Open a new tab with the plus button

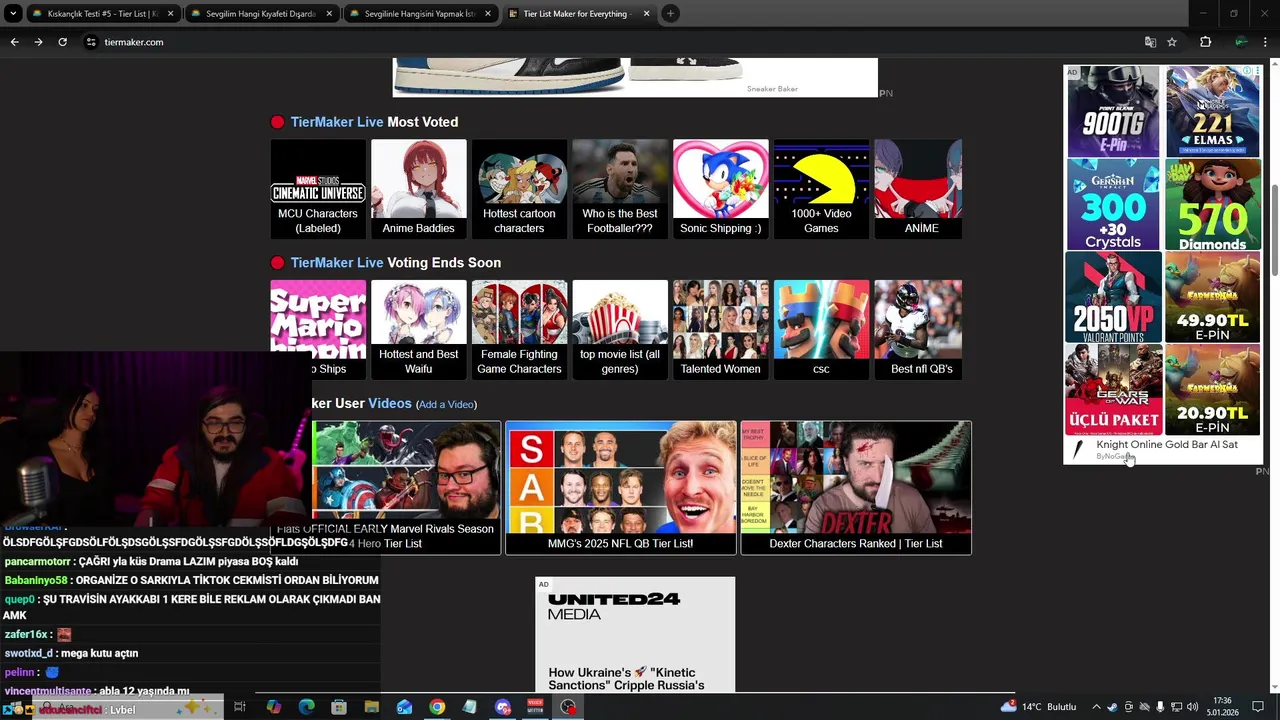pyautogui.click(x=670, y=14)
